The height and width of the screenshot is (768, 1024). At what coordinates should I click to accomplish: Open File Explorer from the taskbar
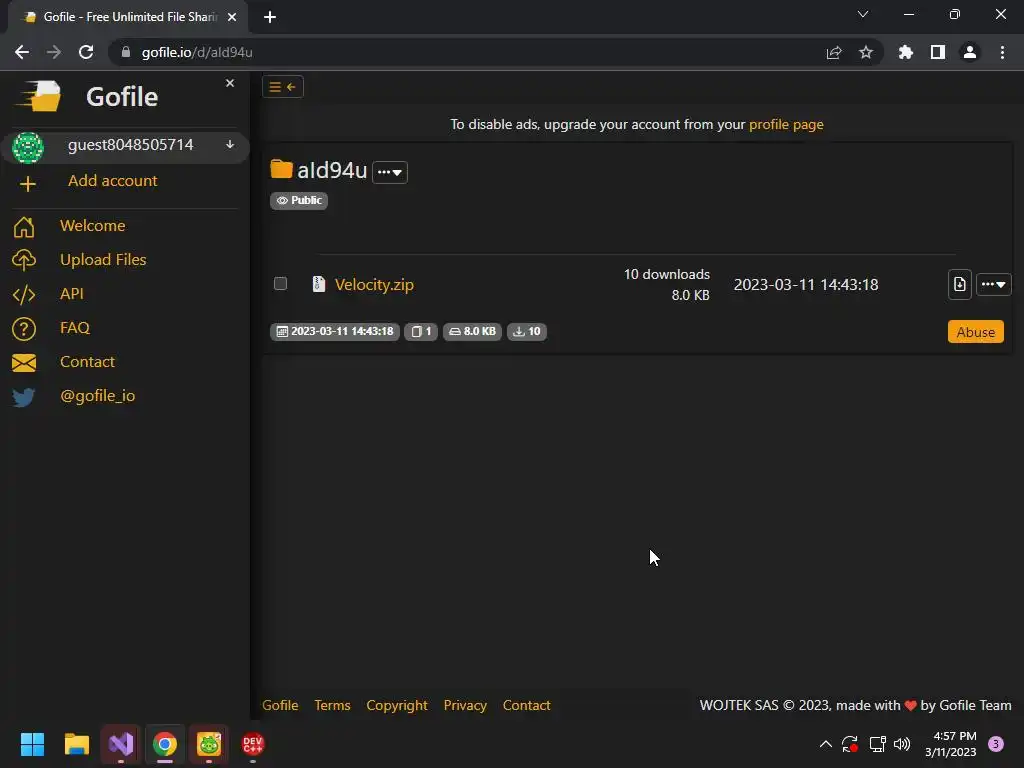[x=76, y=744]
